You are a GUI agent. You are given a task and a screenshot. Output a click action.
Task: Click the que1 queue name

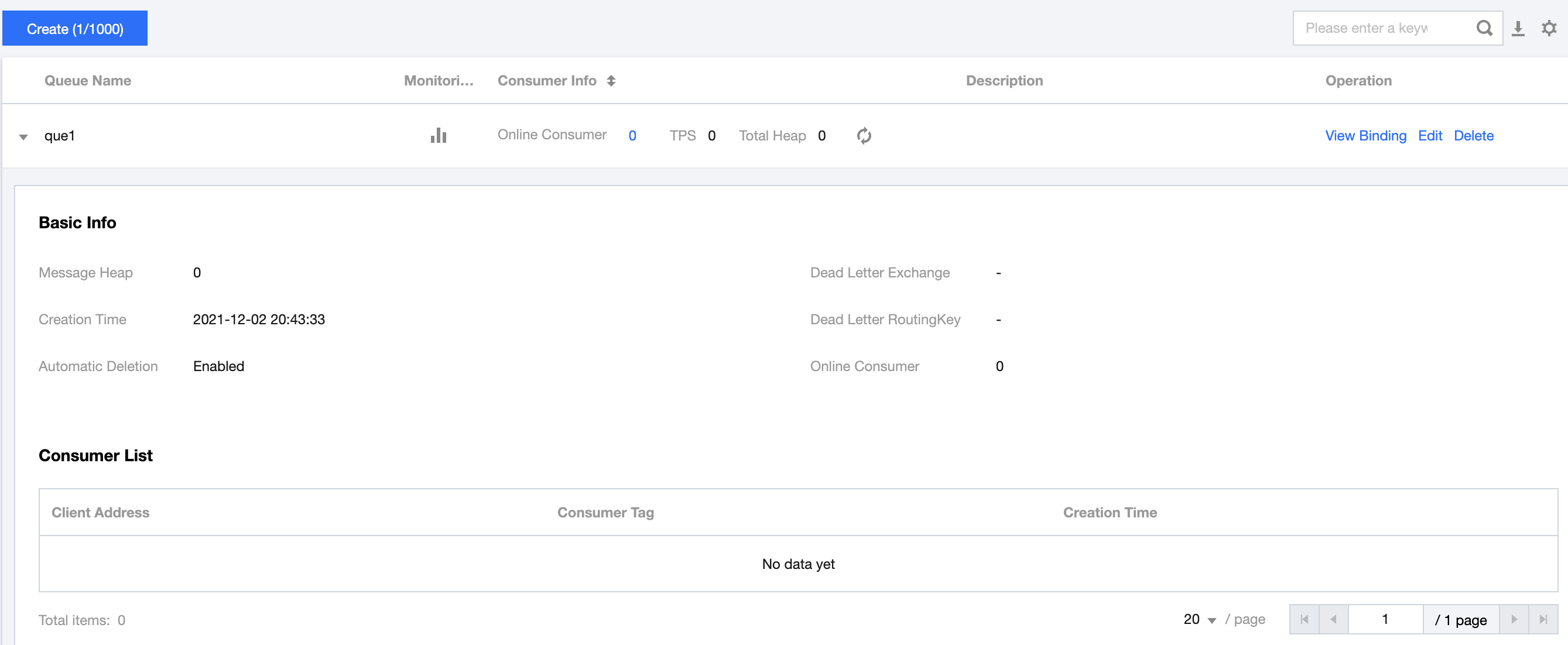[60, 136]
